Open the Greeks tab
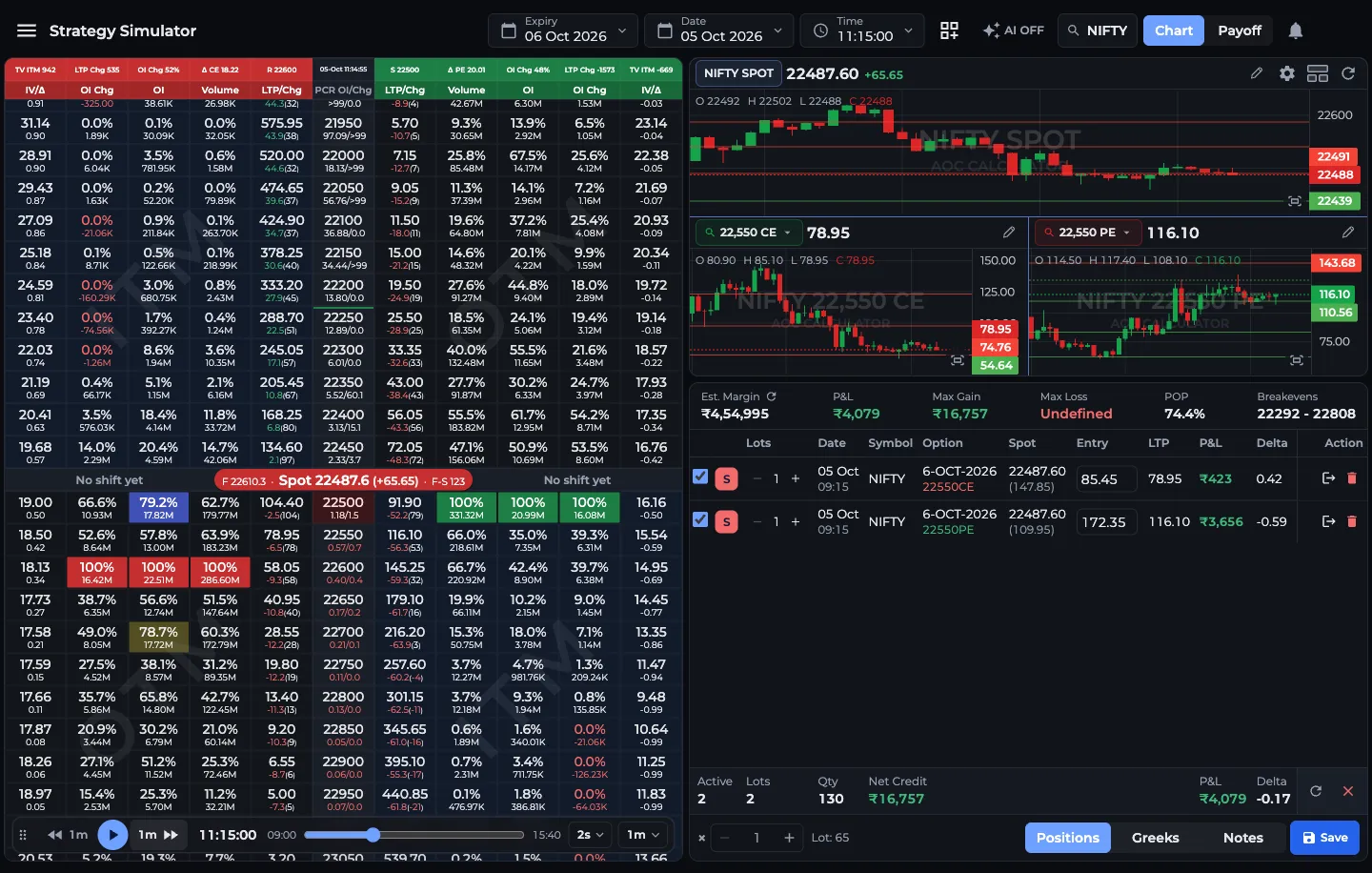This screenshot has width=1372, height=873. tap(1156, 838)
